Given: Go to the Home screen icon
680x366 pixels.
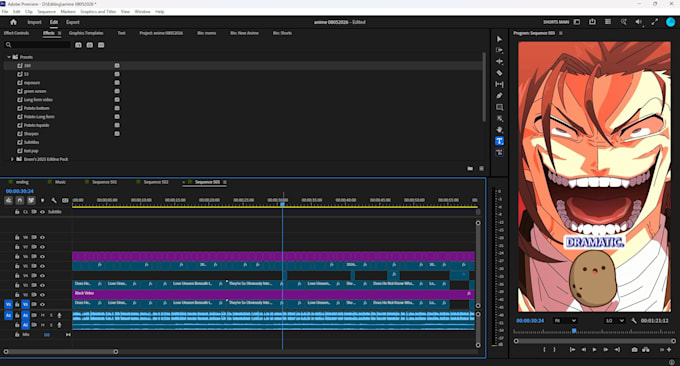Looking at the screenshot, I should click(13, 22).
